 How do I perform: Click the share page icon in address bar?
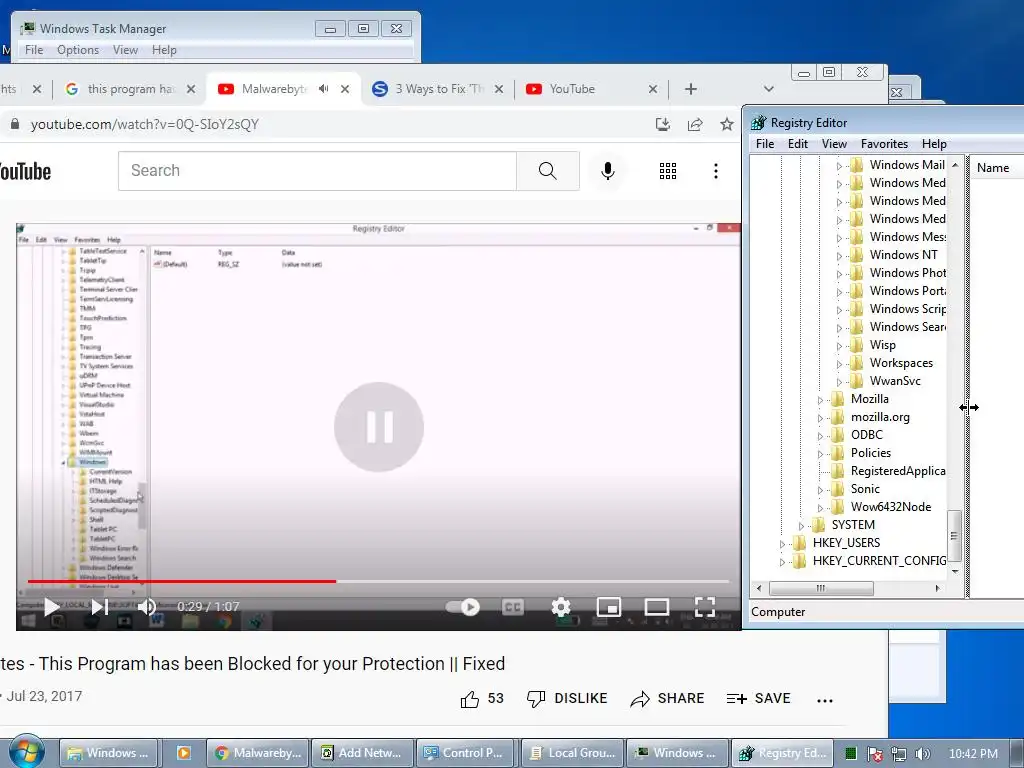[695, 124]
